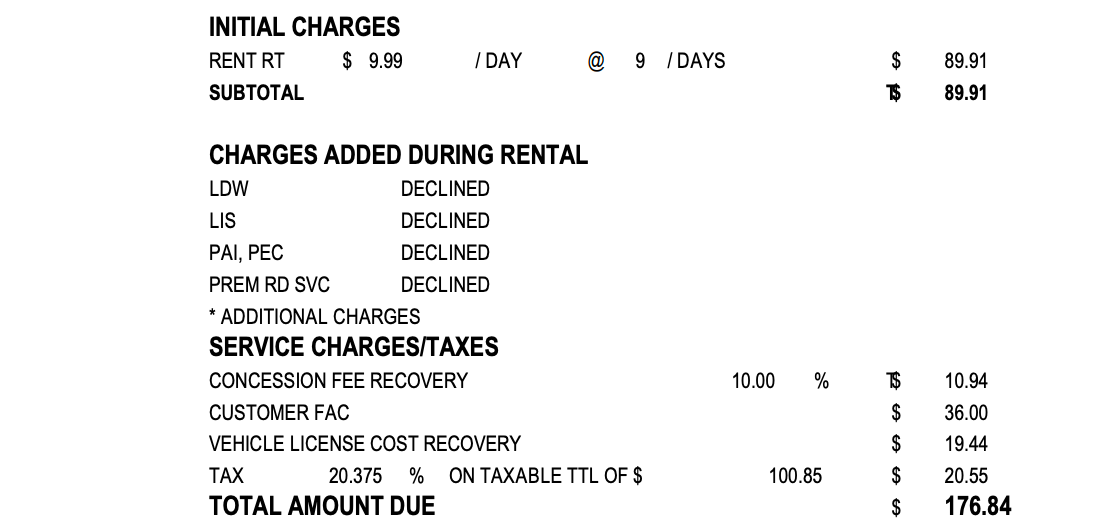Viewport: 1114px width, 528px height.
Task: Click CONCESSION FEE RECOVERY label
Action: (x=338, y=381)
